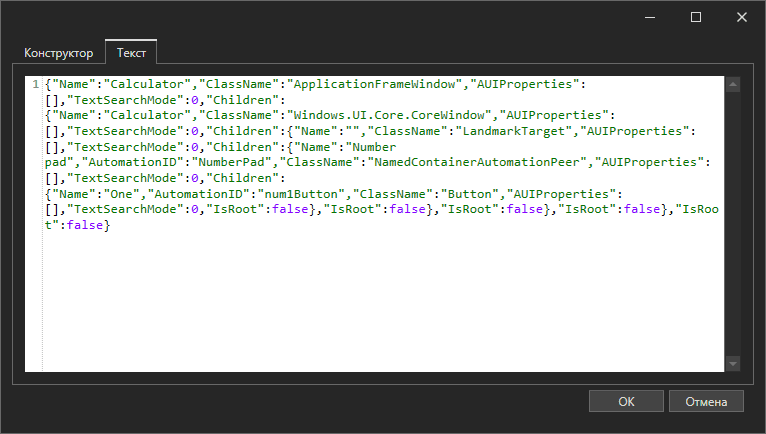Image resolution: width=766 pixels, height=434 pixels.
Task: Confirm with the OK button
Action: [x=626, y=401]
